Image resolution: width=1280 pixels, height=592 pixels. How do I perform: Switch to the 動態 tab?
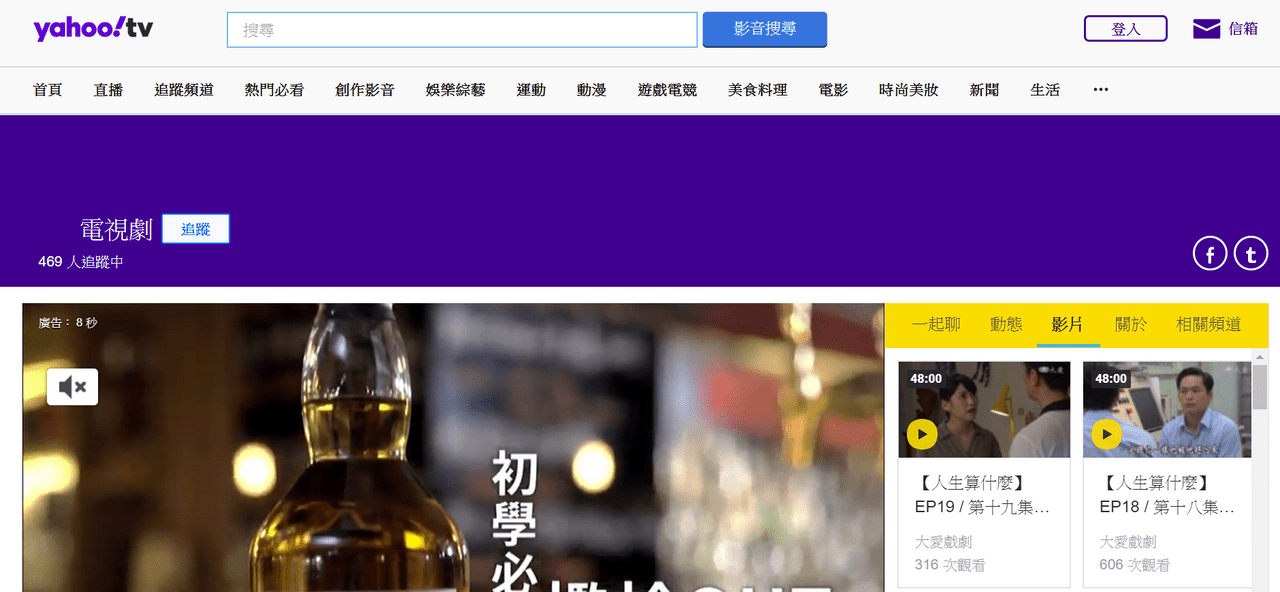tap(1006, 325)
